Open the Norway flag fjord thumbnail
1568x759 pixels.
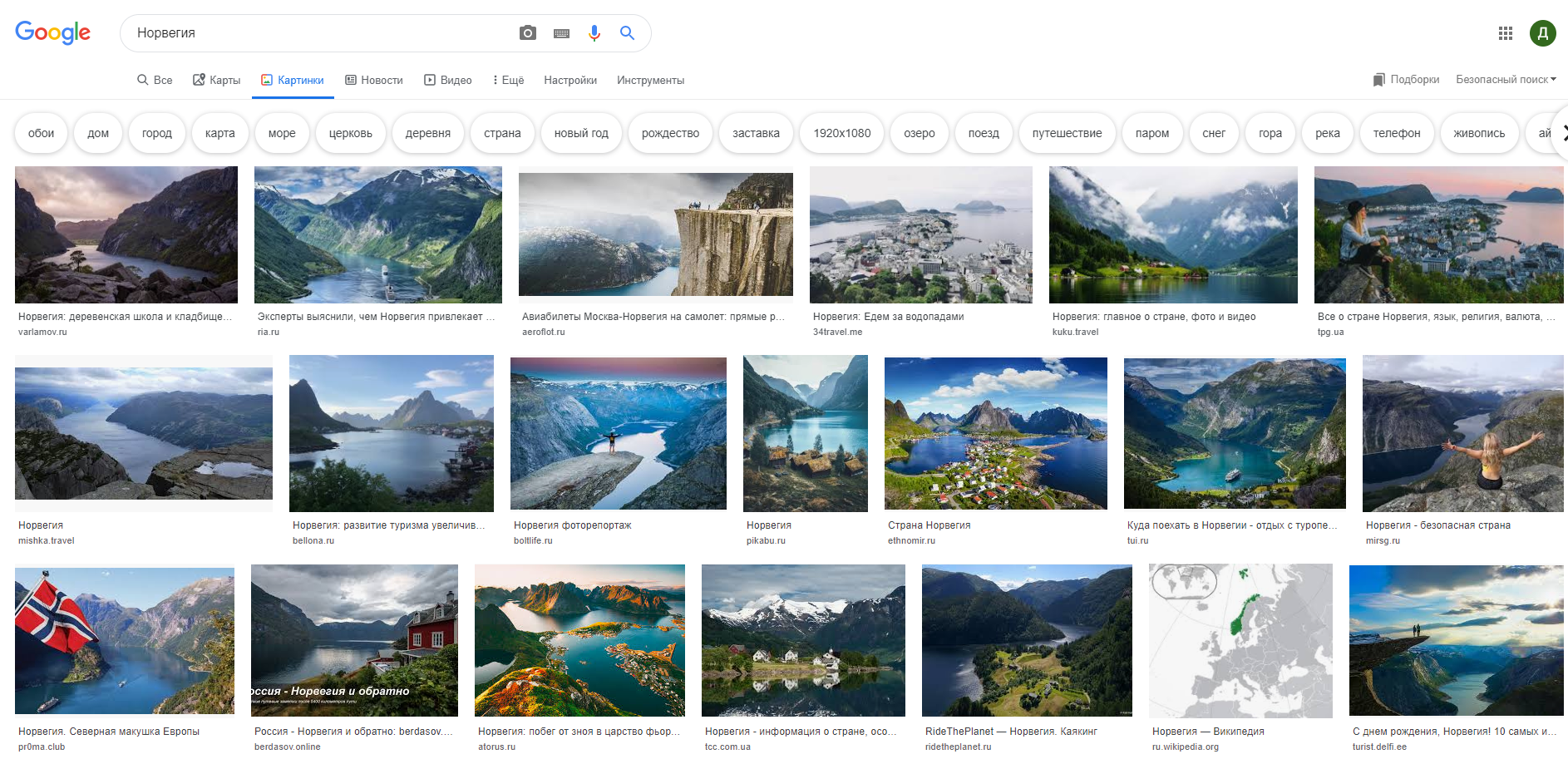click(125, 640)
